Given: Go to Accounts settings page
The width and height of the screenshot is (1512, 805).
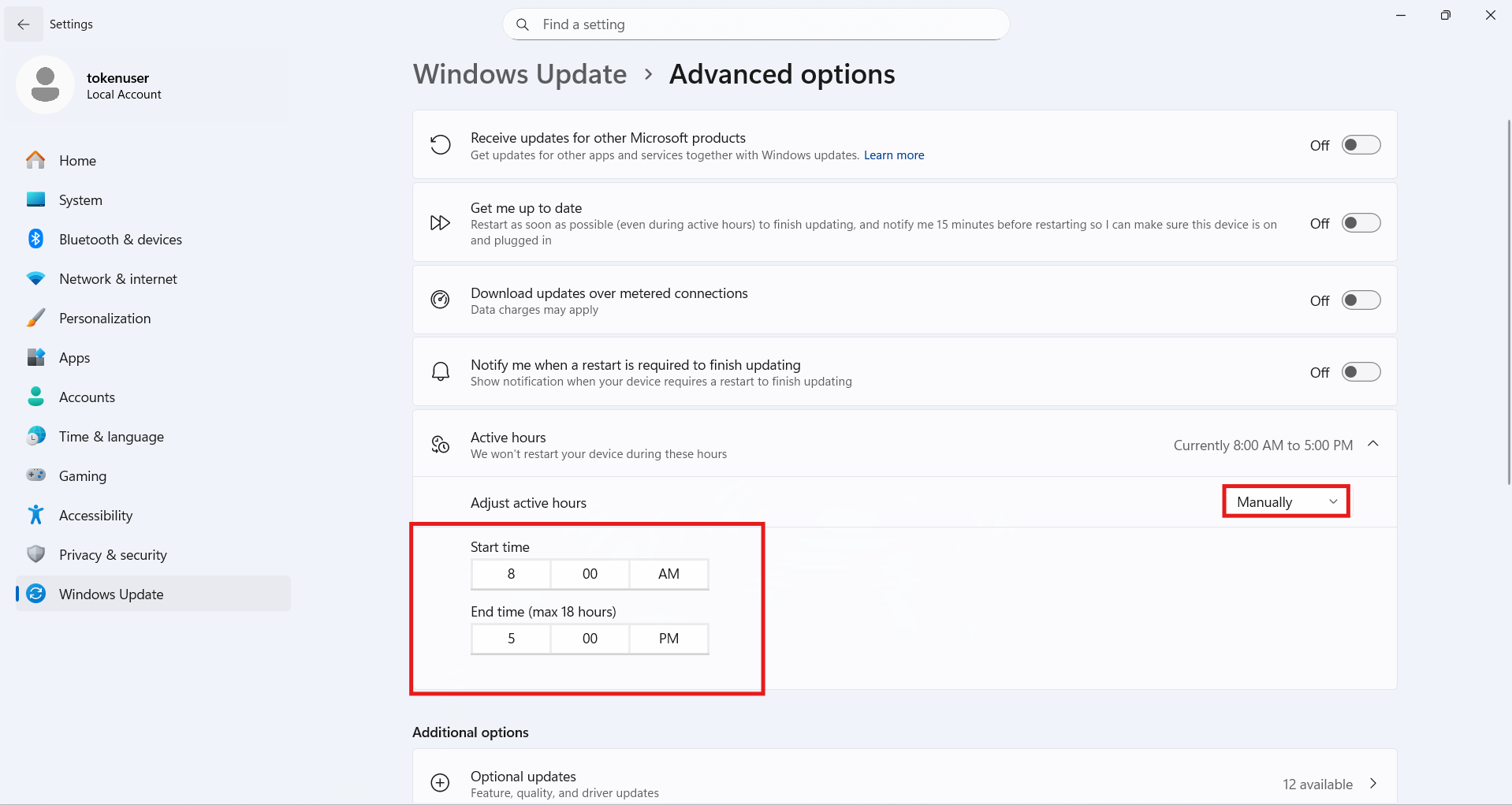Looking at the screenshot, I should point(87,397).
